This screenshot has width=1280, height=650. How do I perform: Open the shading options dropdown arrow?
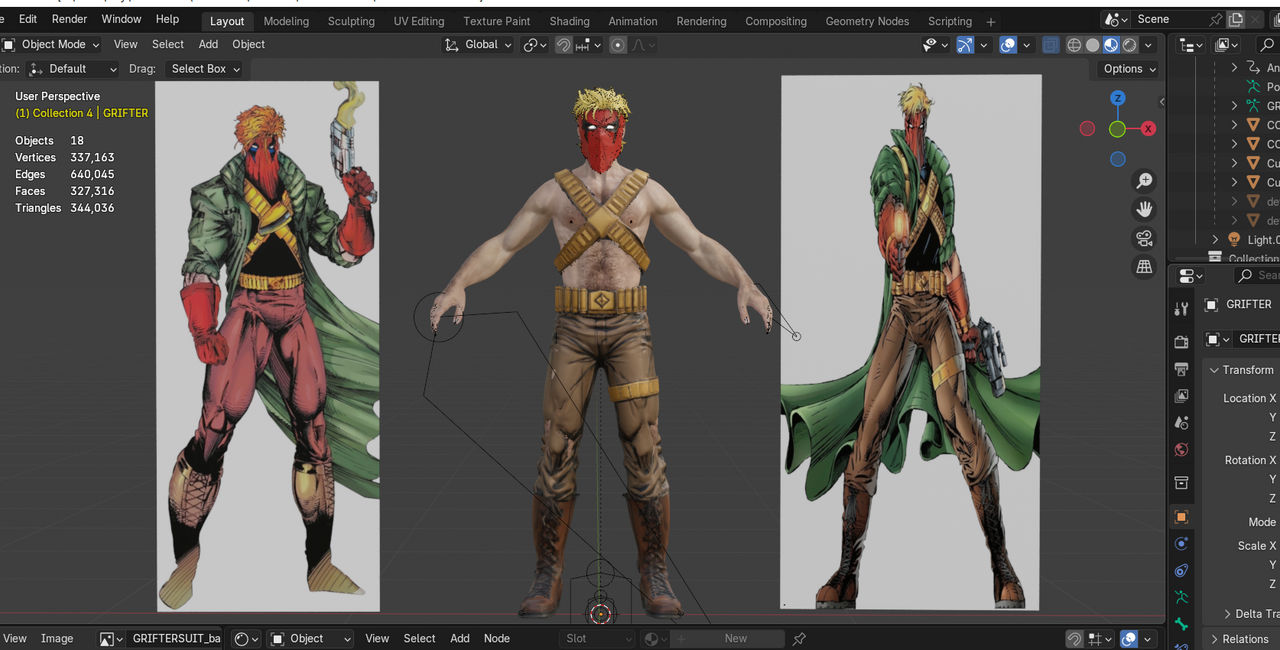1149,45
